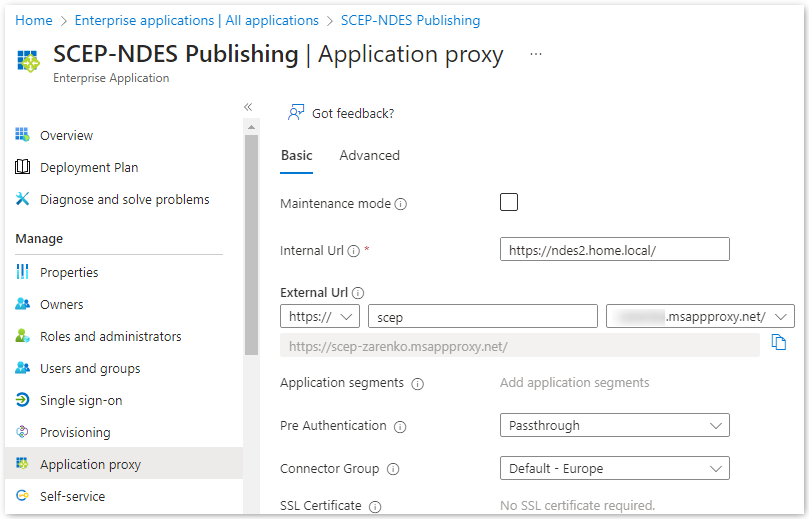
Task: Show info tooltip for Connector Group
Action: click(393, 469)
